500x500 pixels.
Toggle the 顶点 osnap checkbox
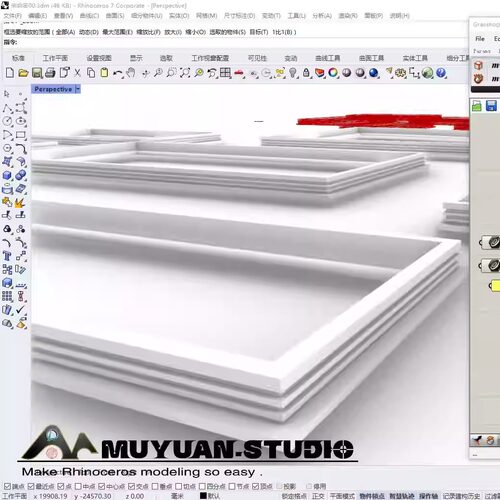coord(256,486)
